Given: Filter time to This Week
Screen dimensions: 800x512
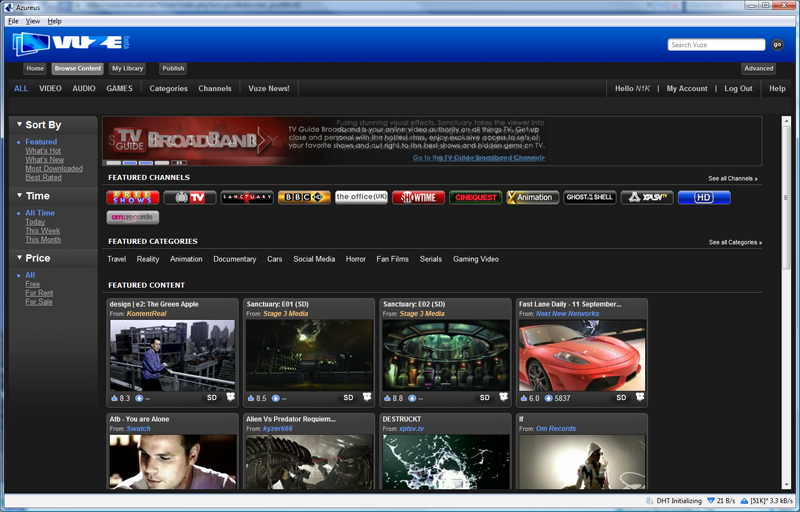Looking at the screenshot, I should click(43, 231).
